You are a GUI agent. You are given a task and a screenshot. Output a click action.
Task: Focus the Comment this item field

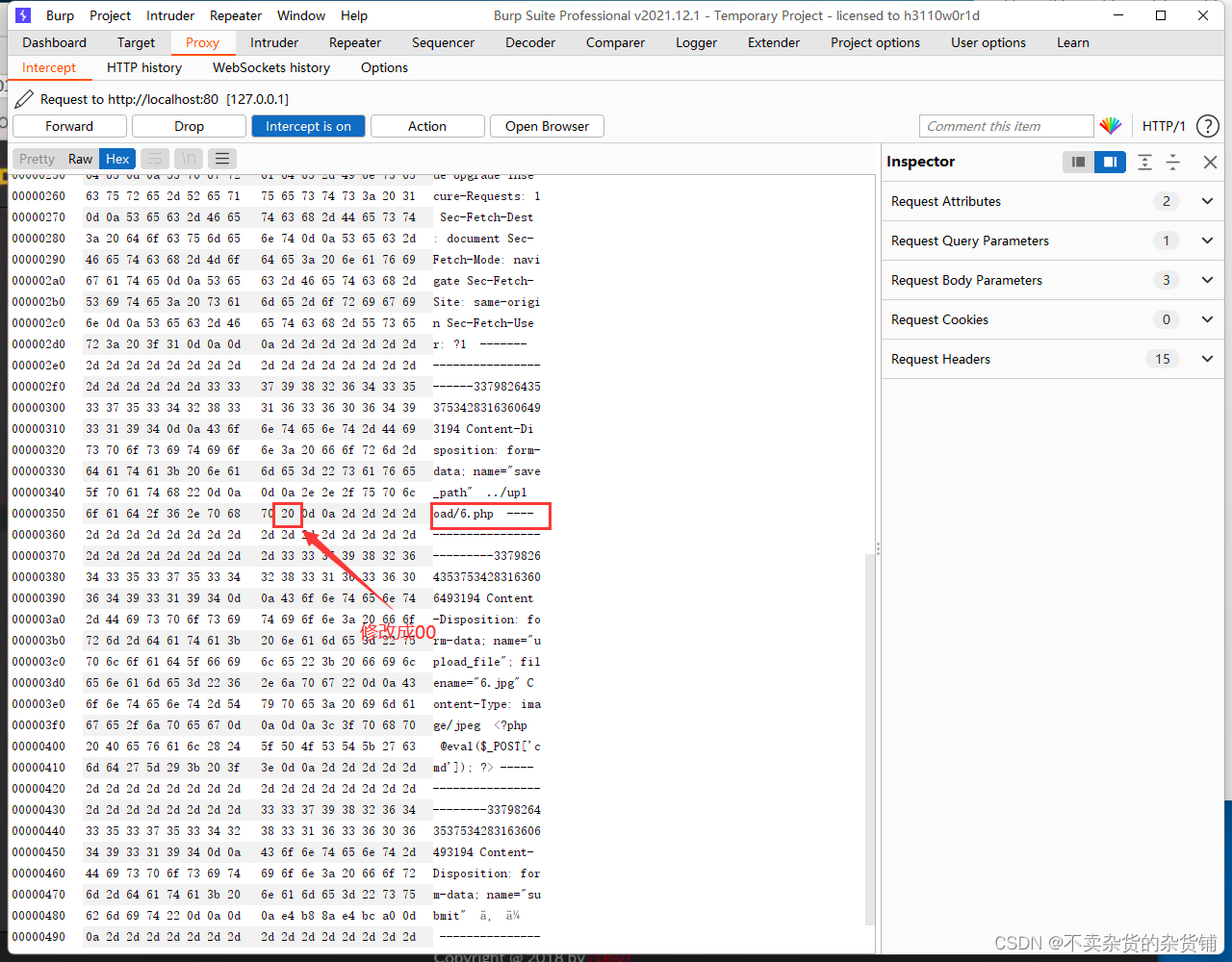coord(1007,126)
